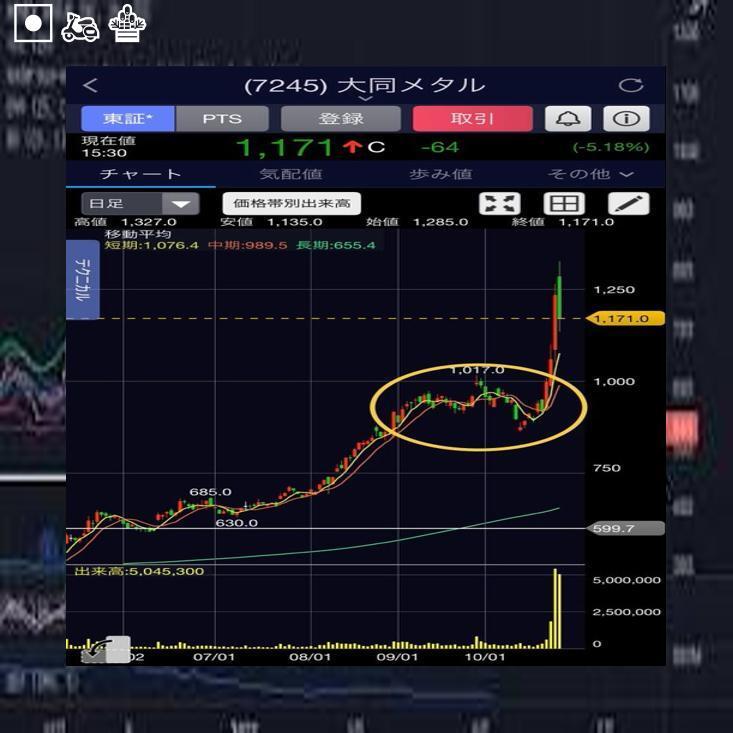The width and height of the screenshot is (733, 733).
Task: Open the 気配値 tab
Action: [291, 174]
